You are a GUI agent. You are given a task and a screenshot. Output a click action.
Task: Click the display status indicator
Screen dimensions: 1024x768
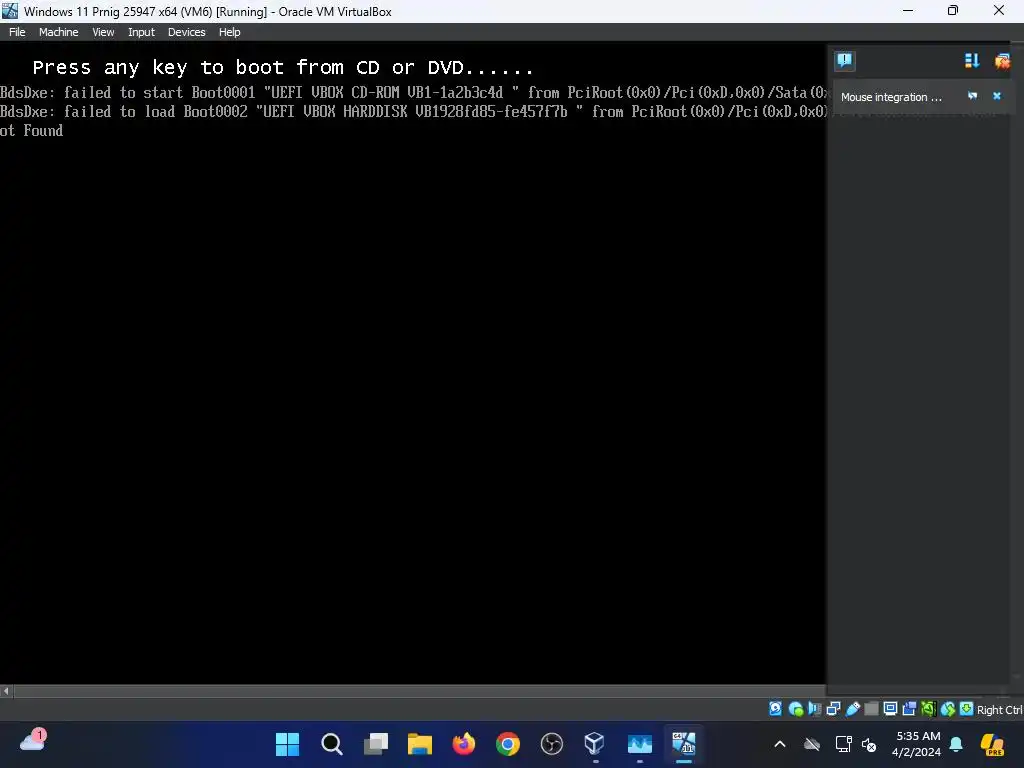890,709
